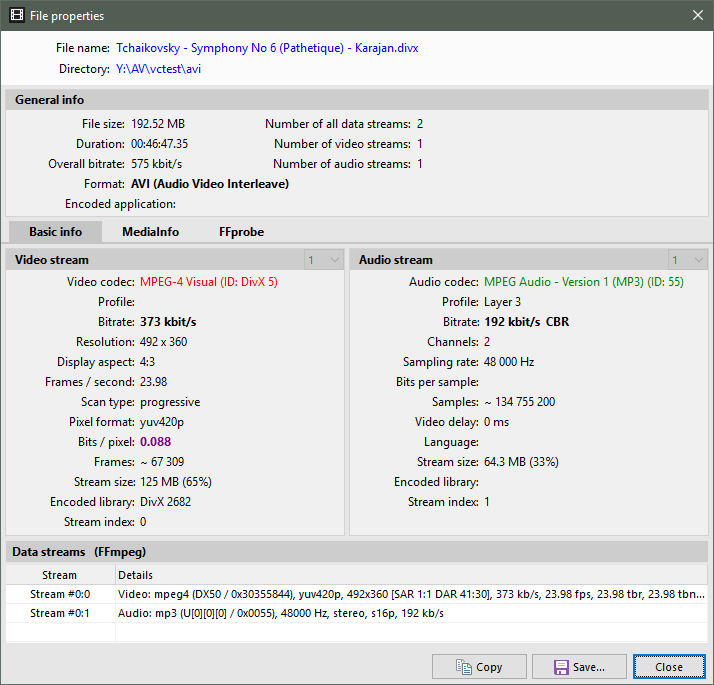Close the File properties window
Screen dimensions: 714x685
697,15
